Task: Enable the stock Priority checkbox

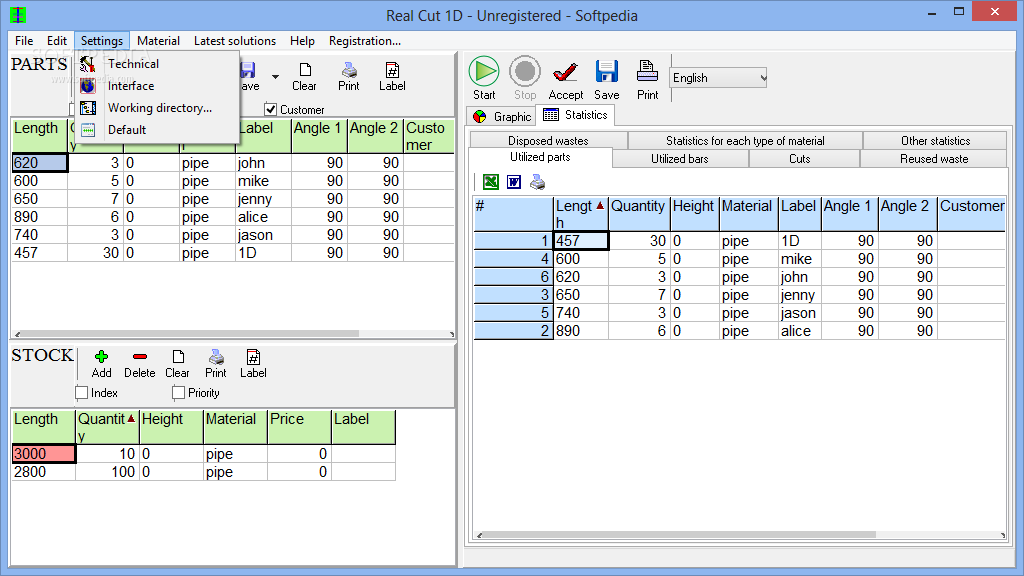Action: [178, 392]
